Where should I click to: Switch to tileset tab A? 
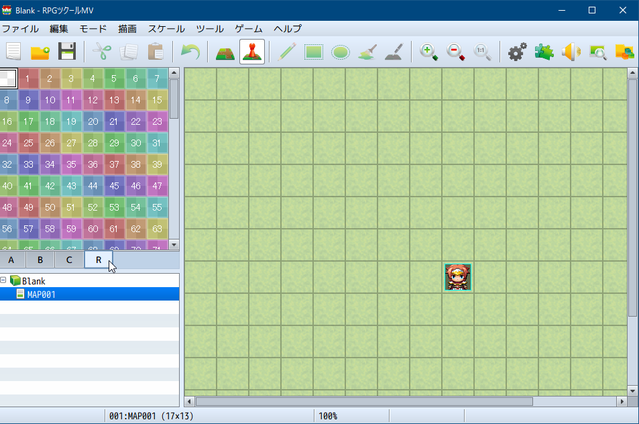coord(11,260)
